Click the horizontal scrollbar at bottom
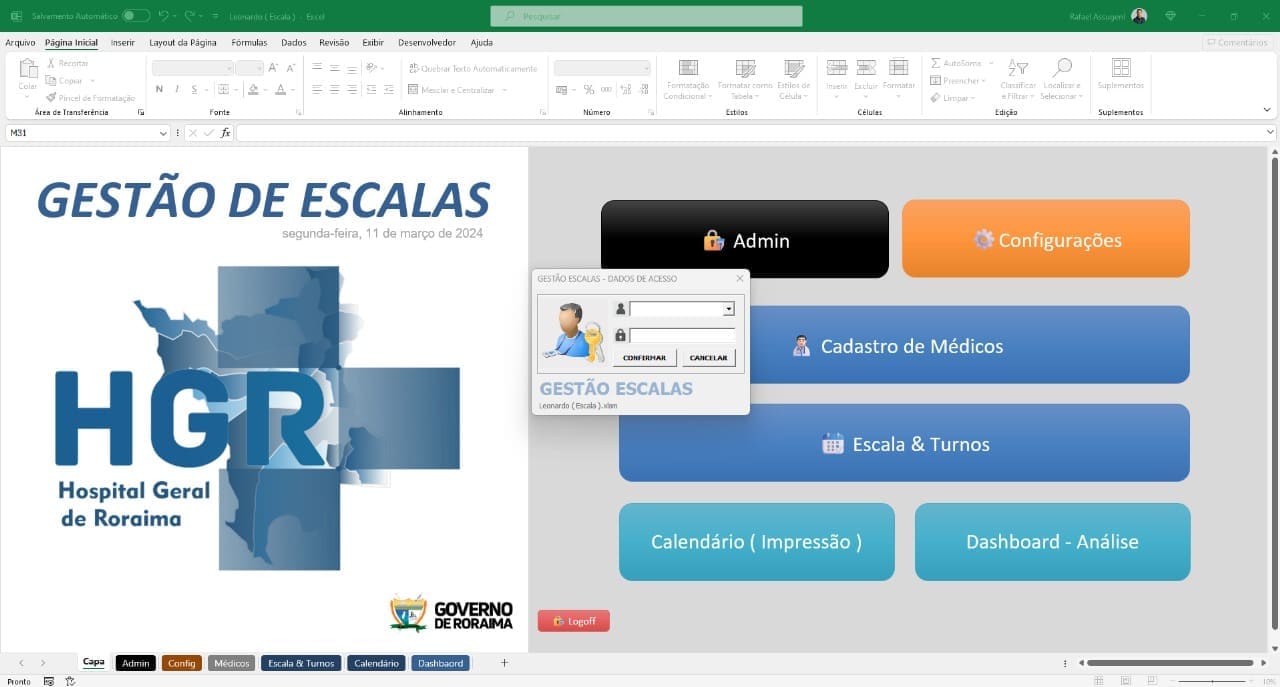The height and width of the screenshot is (687, 1280). [1169, 662]
